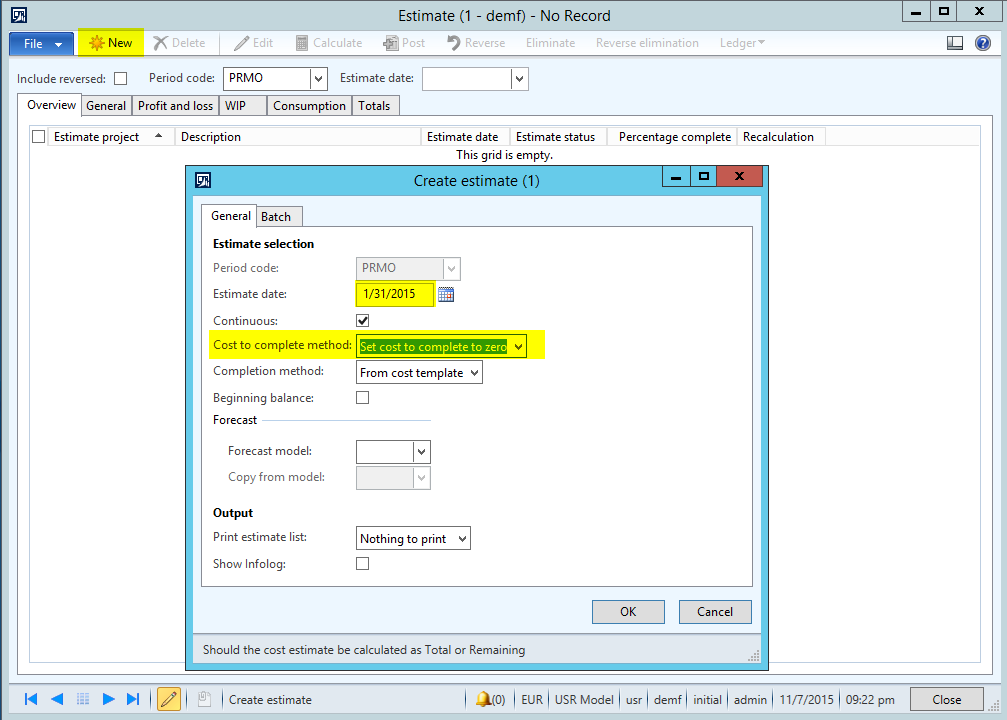Click the Estimate date input field in dialog

click(394, 294)
